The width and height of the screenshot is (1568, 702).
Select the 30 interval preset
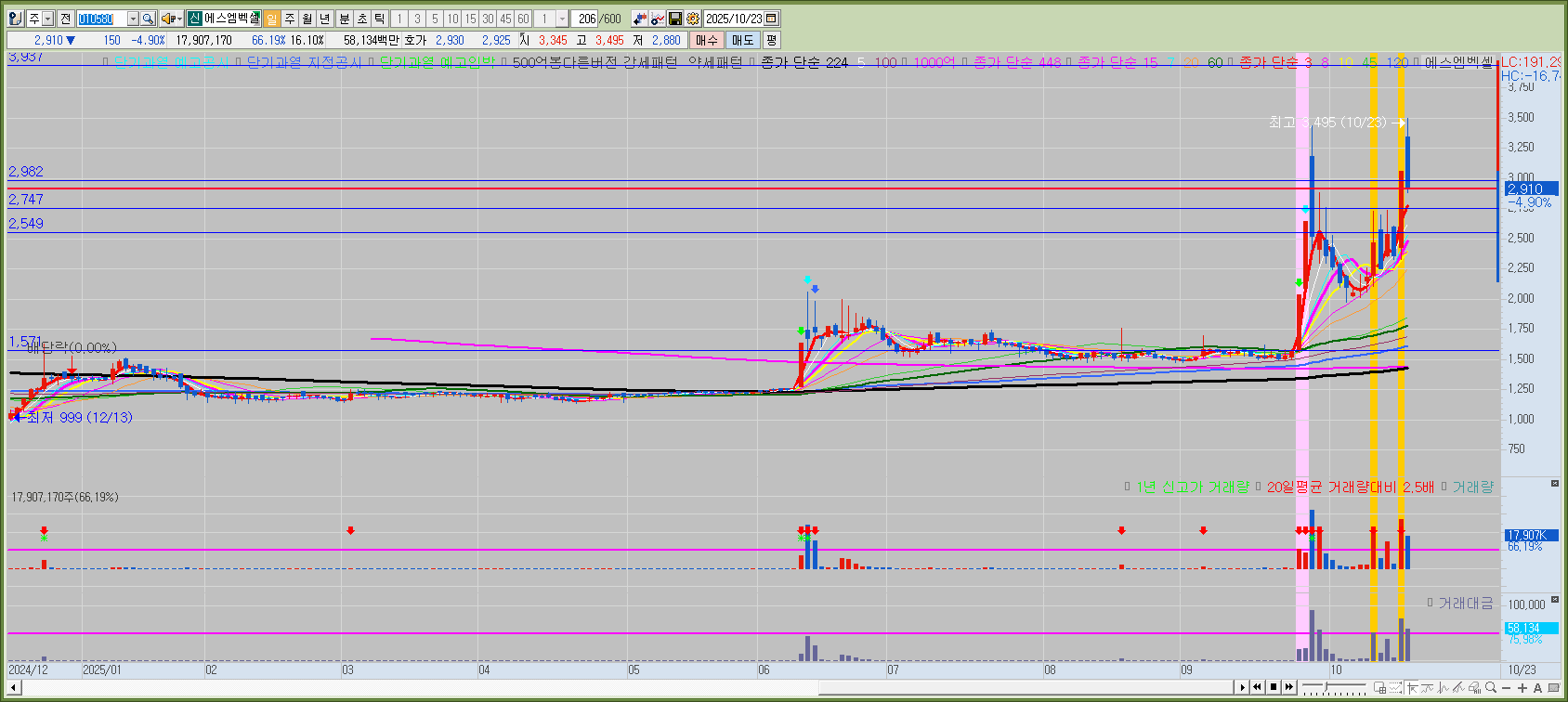tap(488, 19)
